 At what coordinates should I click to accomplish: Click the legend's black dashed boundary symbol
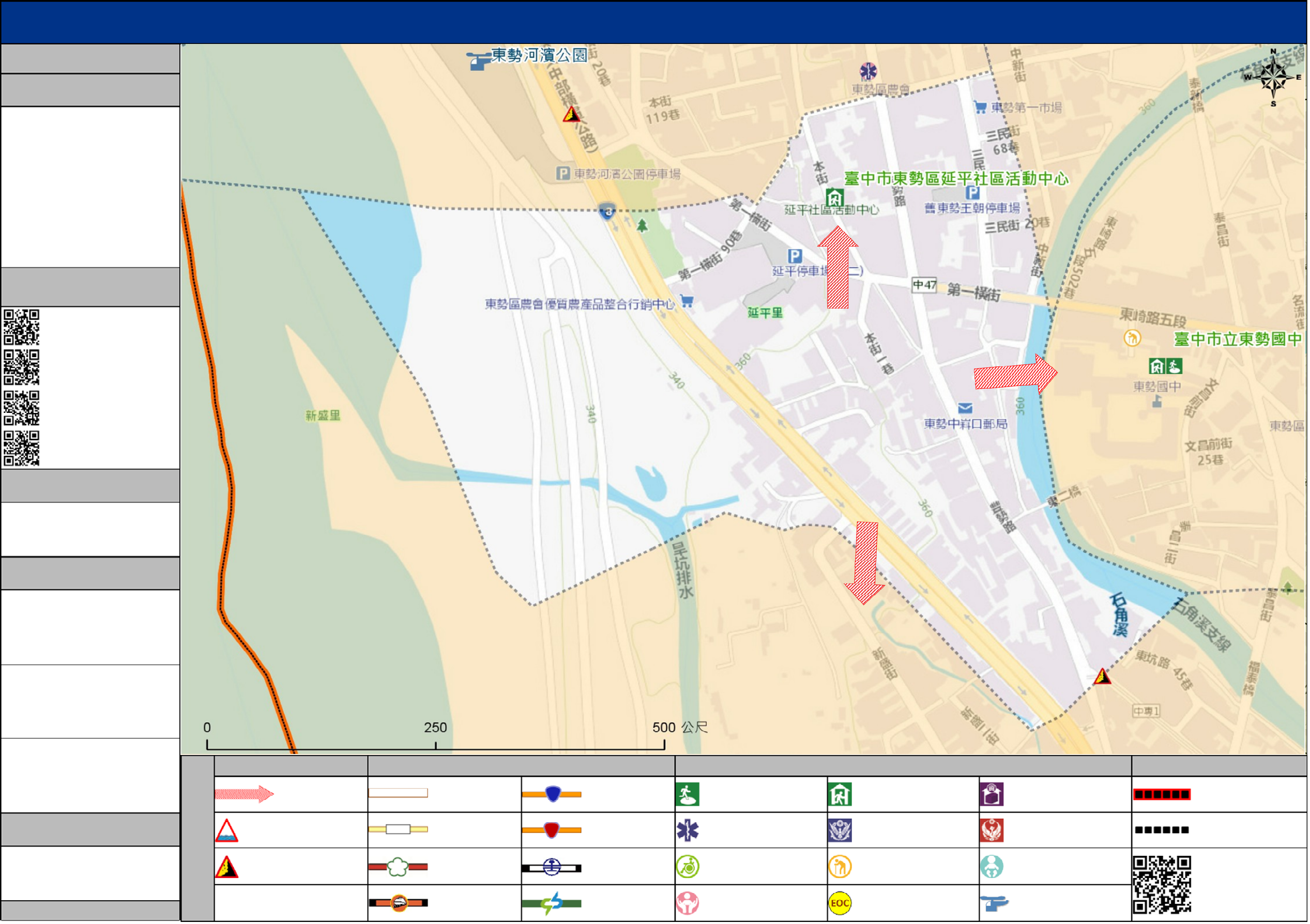[x=1162, y=830]
